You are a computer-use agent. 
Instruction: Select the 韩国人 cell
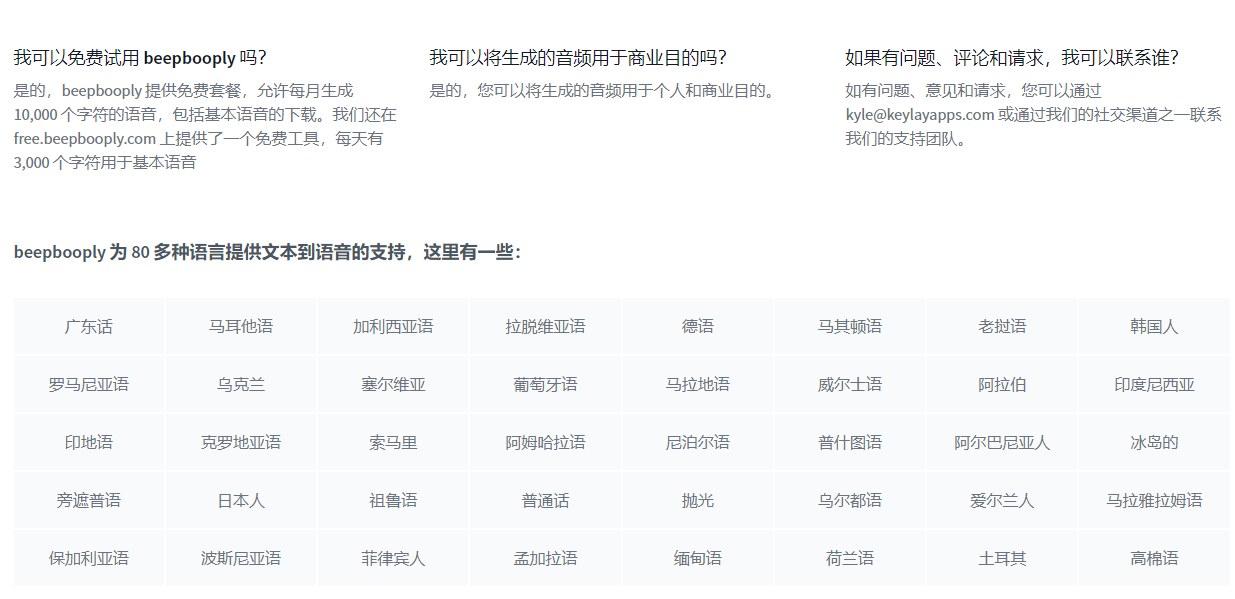click(1154, 326)
